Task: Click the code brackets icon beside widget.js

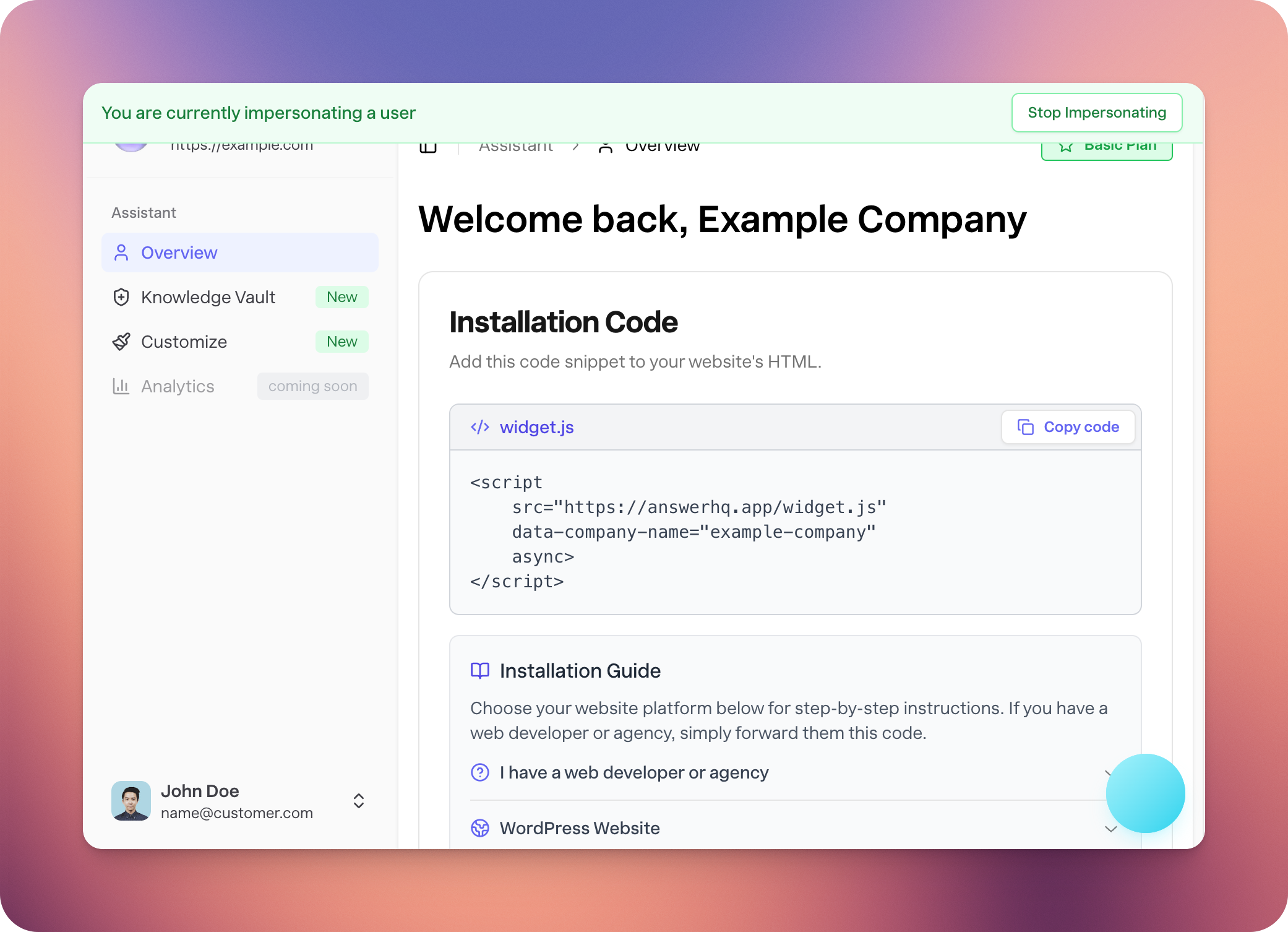Action: tap(480, 427)
